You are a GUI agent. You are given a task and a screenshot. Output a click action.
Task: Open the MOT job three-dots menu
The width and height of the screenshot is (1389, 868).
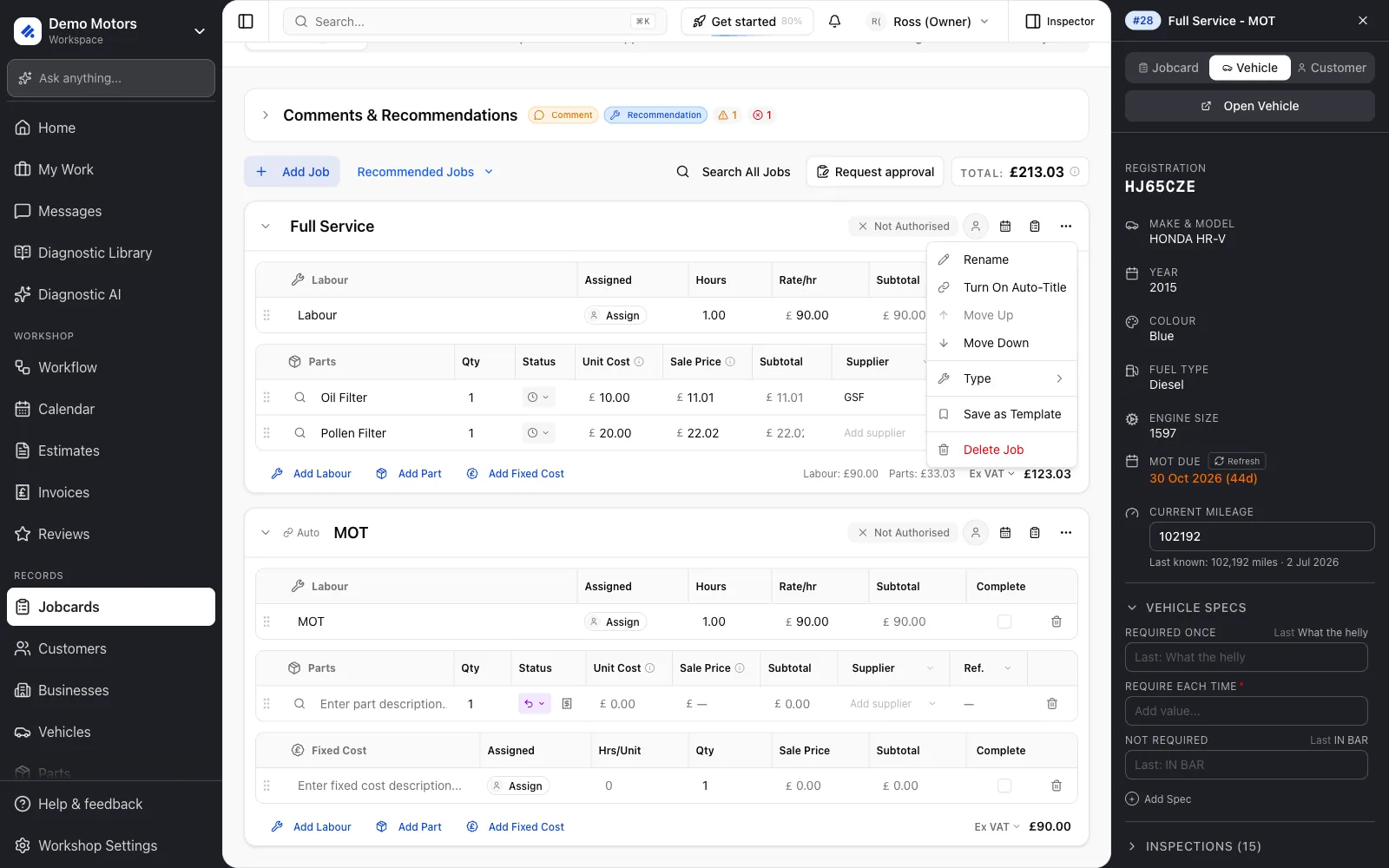(1066, 533)
